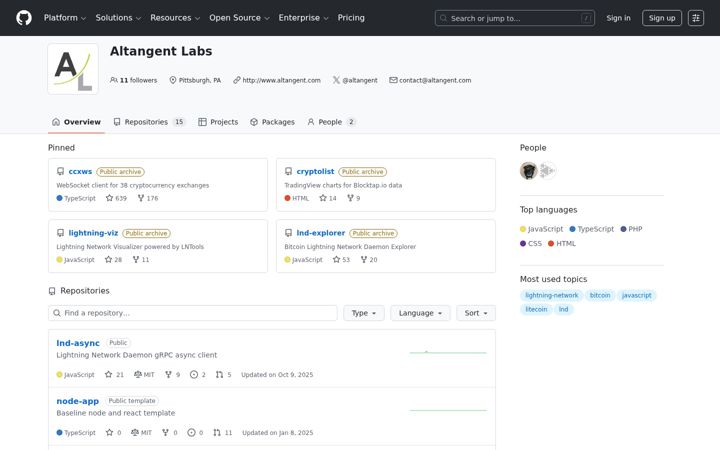Open the ccxws repository

[x=80, y=171]
